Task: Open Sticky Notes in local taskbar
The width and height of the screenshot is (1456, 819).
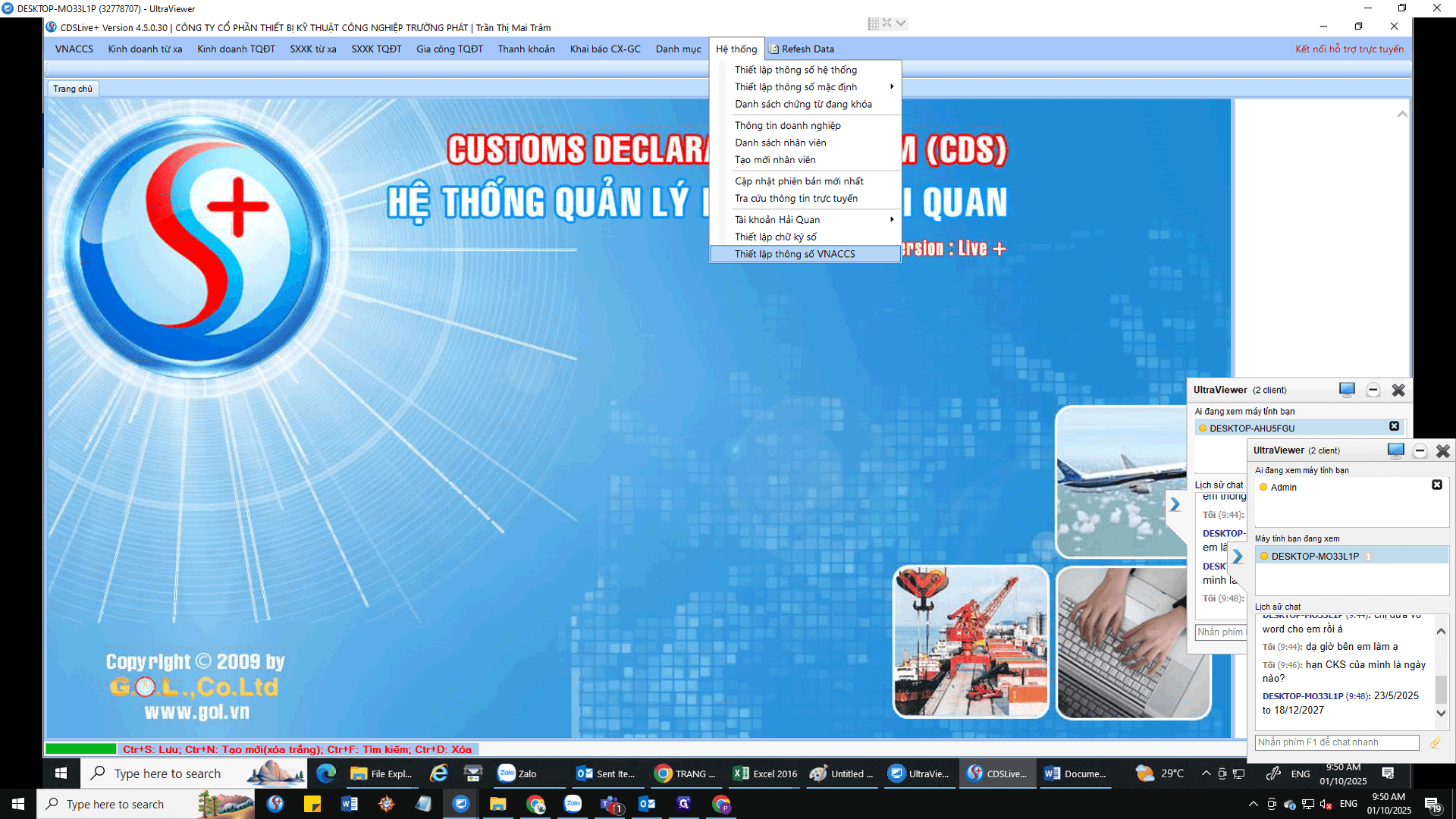Action: pos(312,804)
